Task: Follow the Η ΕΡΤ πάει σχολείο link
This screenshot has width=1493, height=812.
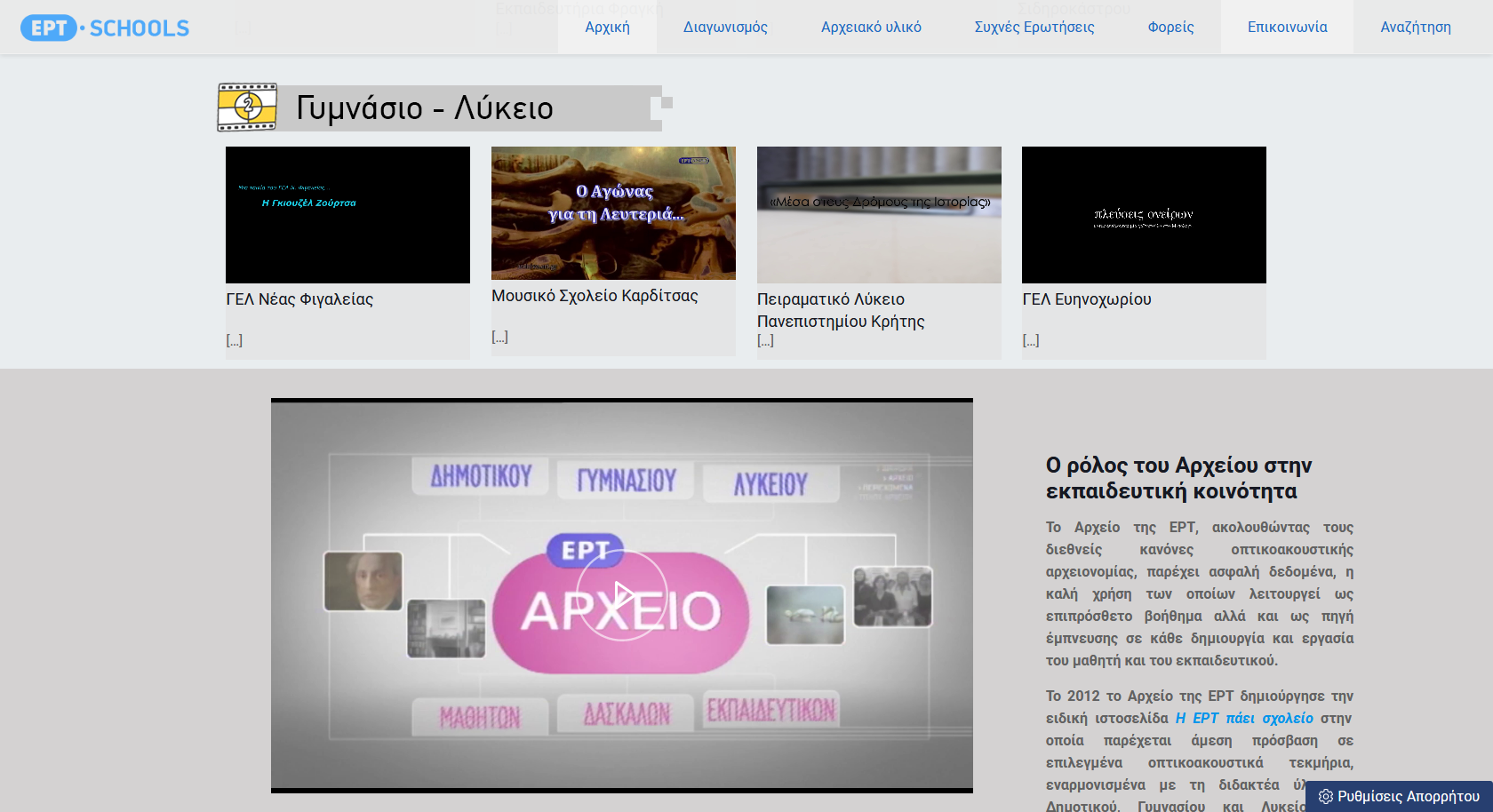Action: pyautogui.click(x=1244, y=718)
